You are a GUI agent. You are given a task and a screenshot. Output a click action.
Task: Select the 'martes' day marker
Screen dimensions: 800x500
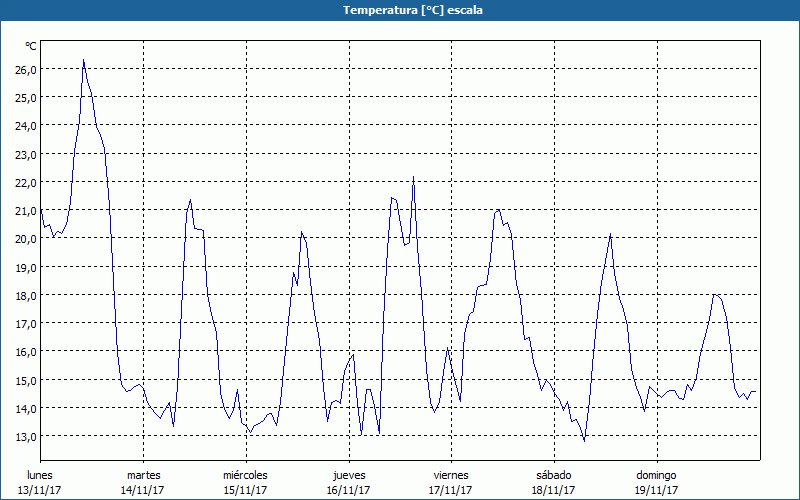coord(143,474)
